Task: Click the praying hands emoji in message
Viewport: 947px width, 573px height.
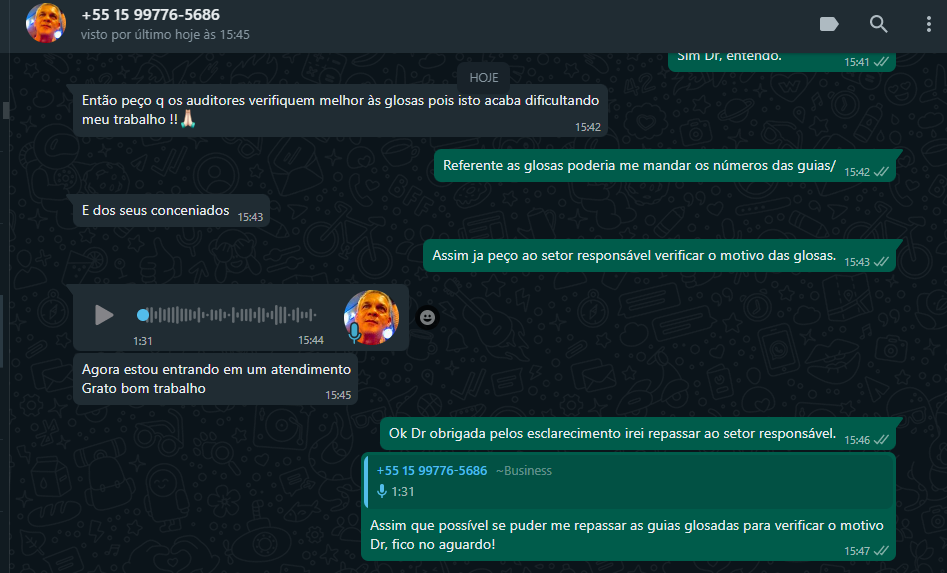Action: pos(188,119)
